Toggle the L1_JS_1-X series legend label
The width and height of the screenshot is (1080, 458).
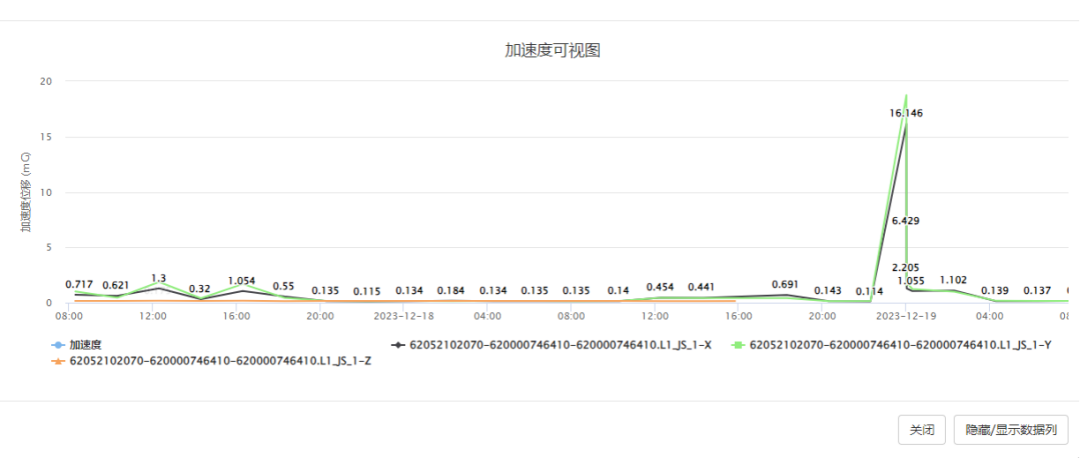click(560, 344)
